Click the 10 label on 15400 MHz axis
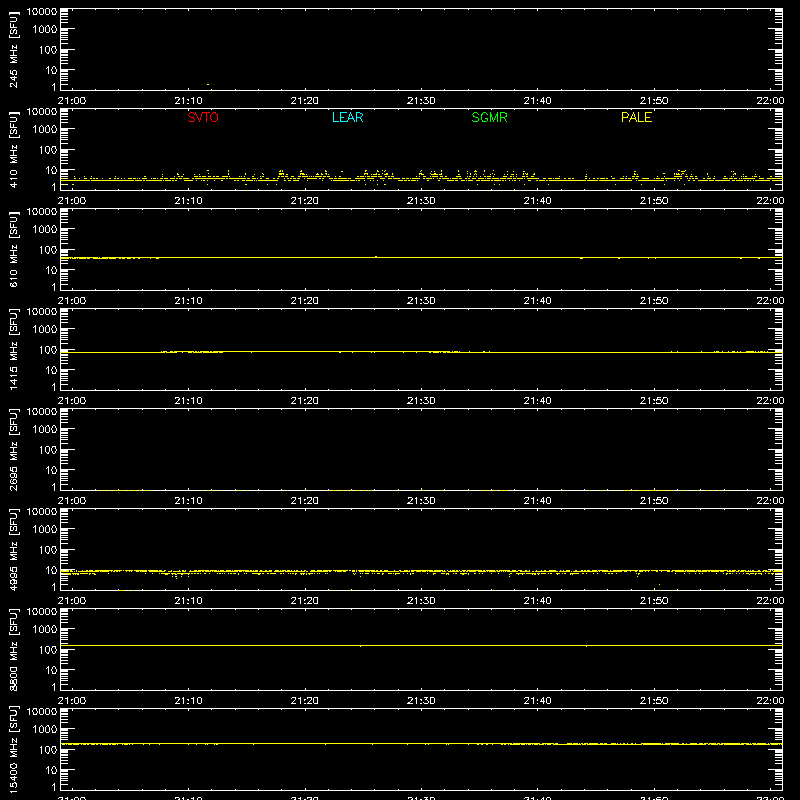 pyautogui.click(x=51, y=770)
